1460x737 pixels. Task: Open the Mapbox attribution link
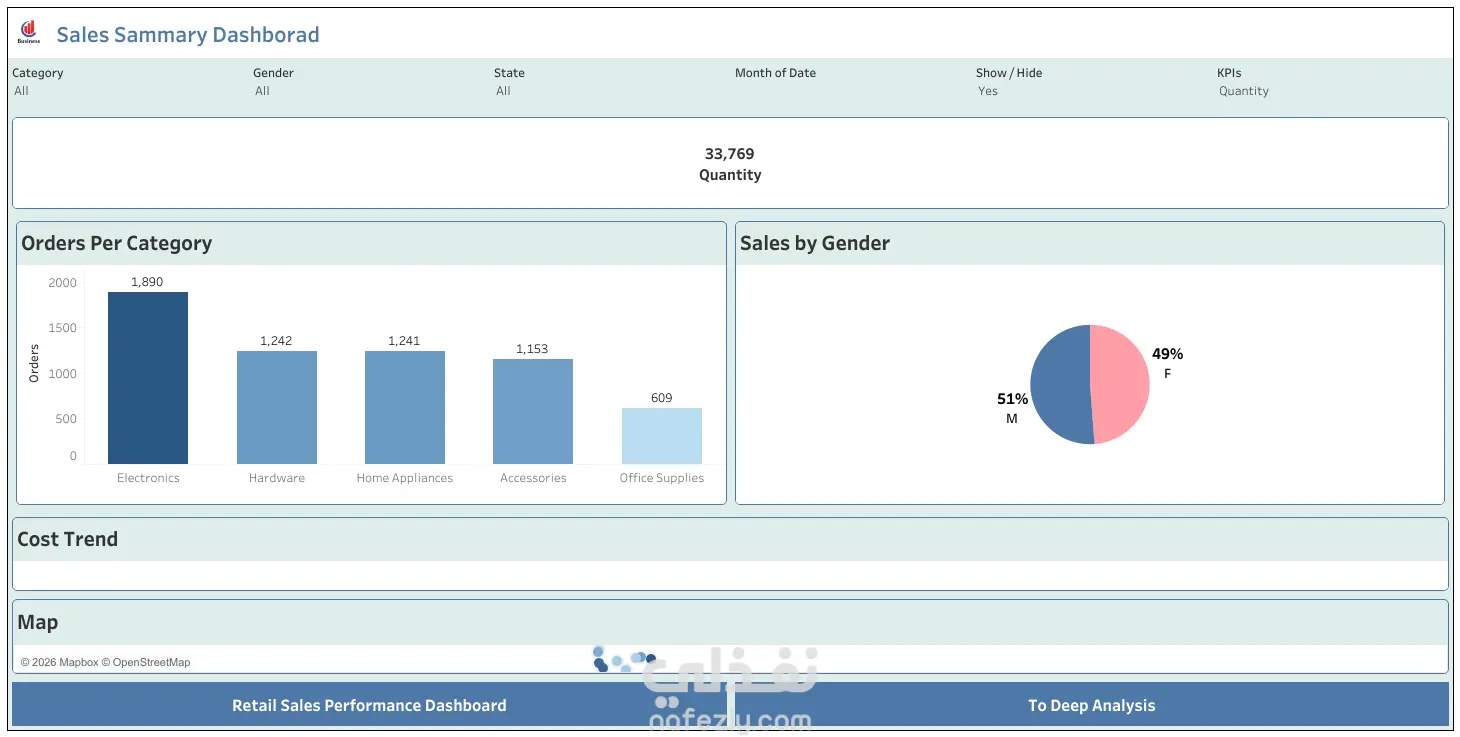tap(60, 662)
